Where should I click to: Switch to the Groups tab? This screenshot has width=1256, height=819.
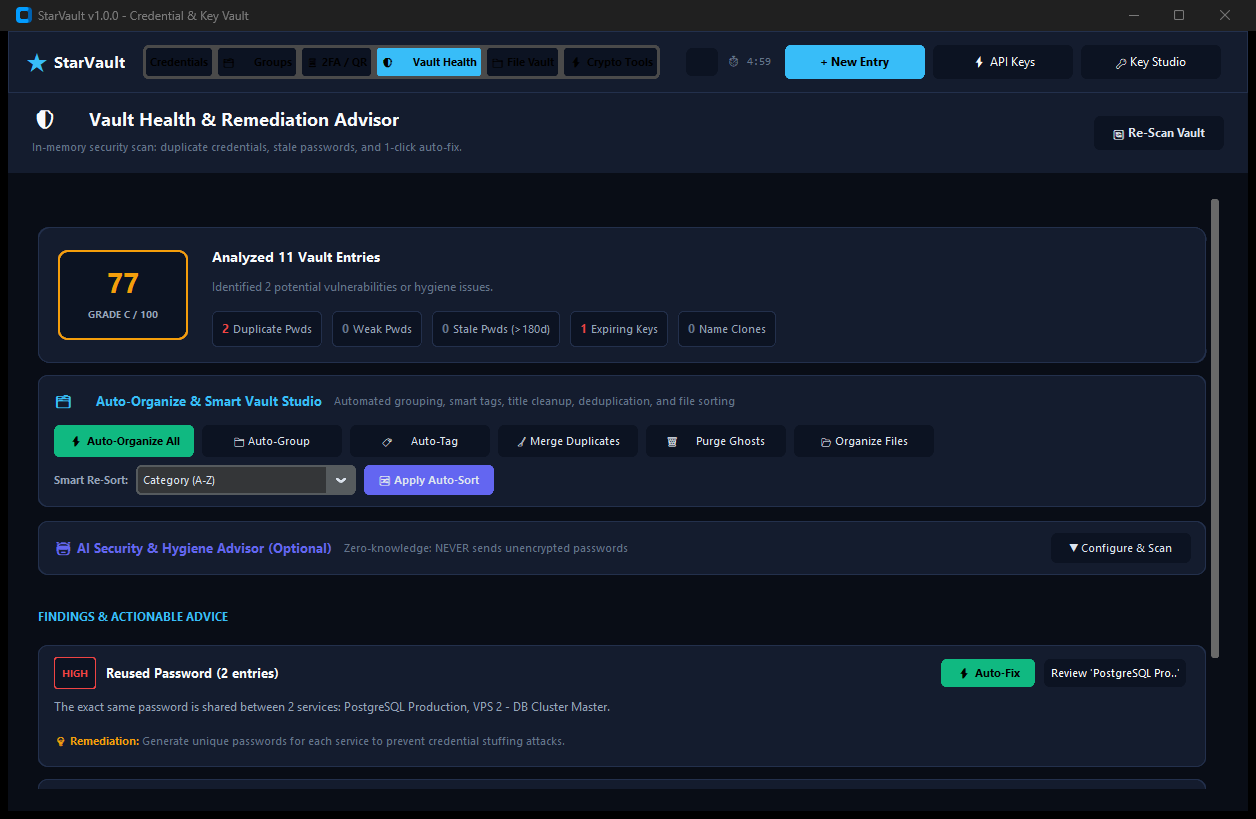[257, 62]
